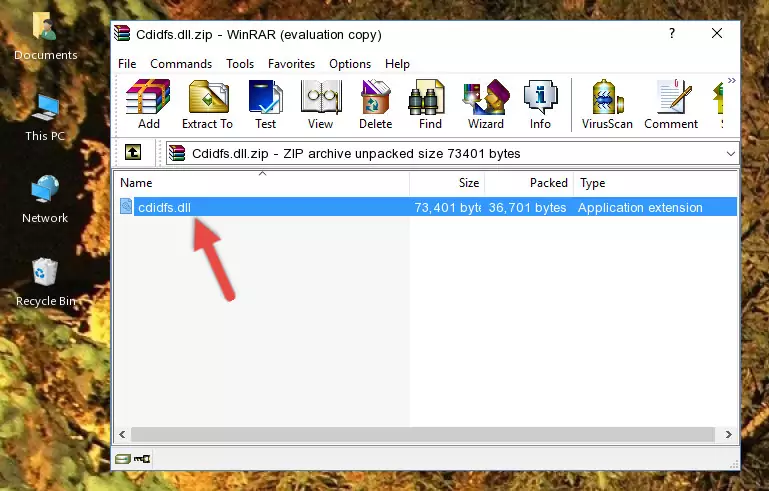The image size is (769, 491).
Task: Open the Recycle Bin desktop icon
Action: (x=45, y=282)
